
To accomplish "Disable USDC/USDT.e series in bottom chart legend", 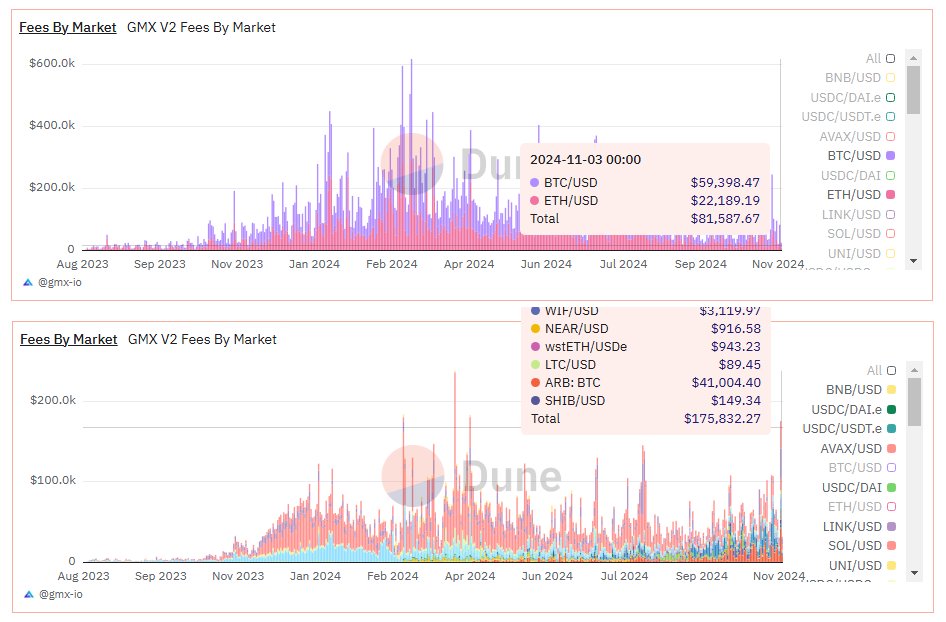I will click(x=849, y=428).
